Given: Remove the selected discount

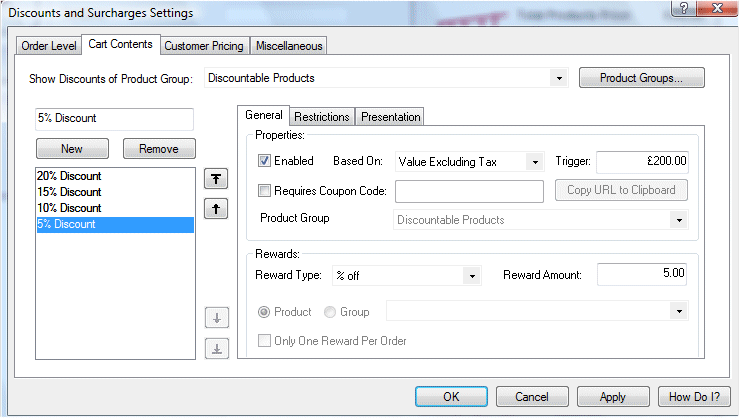Looking at the screenshot, I should click(158, 149).
